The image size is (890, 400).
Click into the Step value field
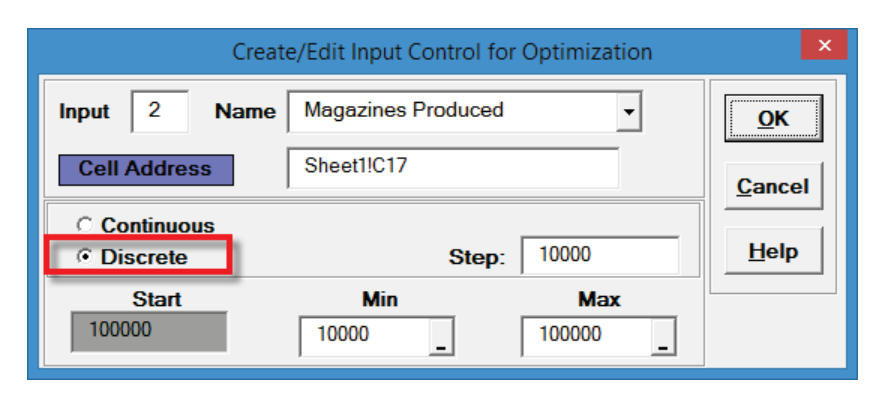point(599,255)
